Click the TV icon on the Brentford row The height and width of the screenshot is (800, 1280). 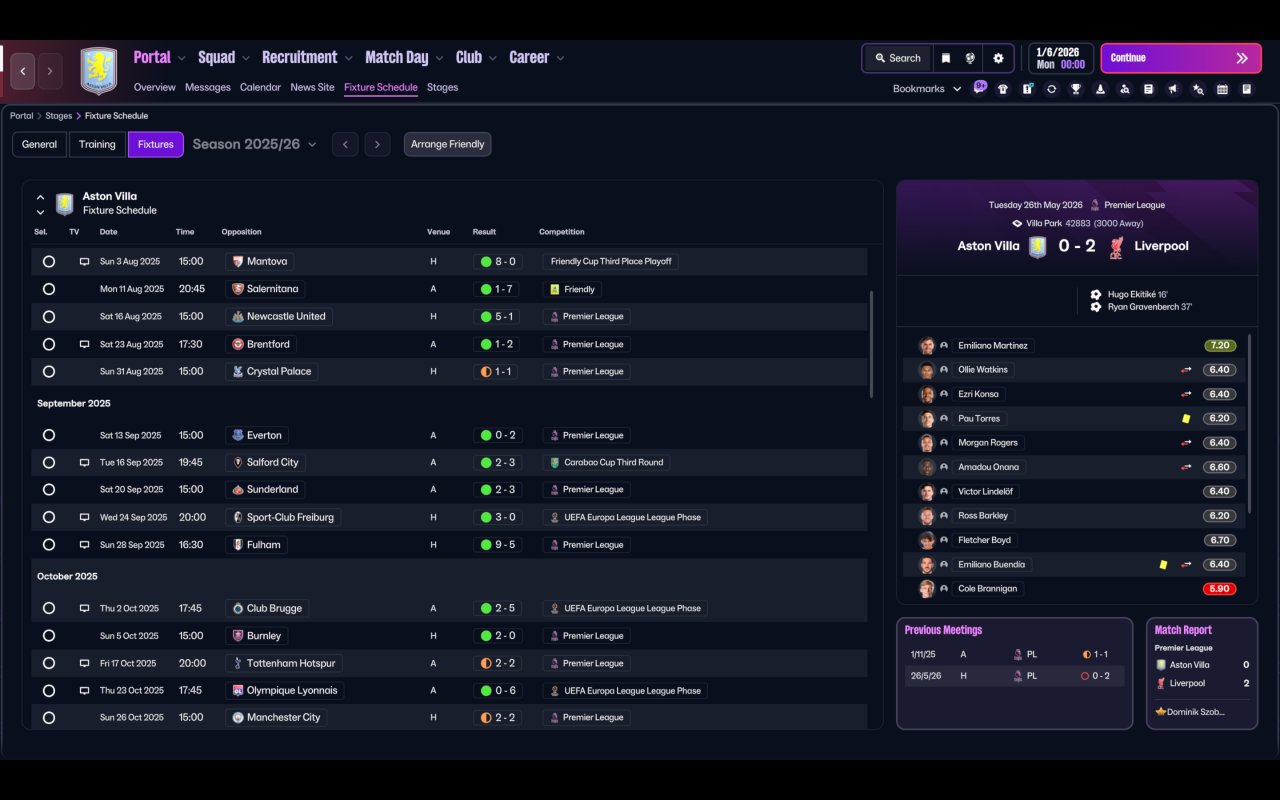85,344
